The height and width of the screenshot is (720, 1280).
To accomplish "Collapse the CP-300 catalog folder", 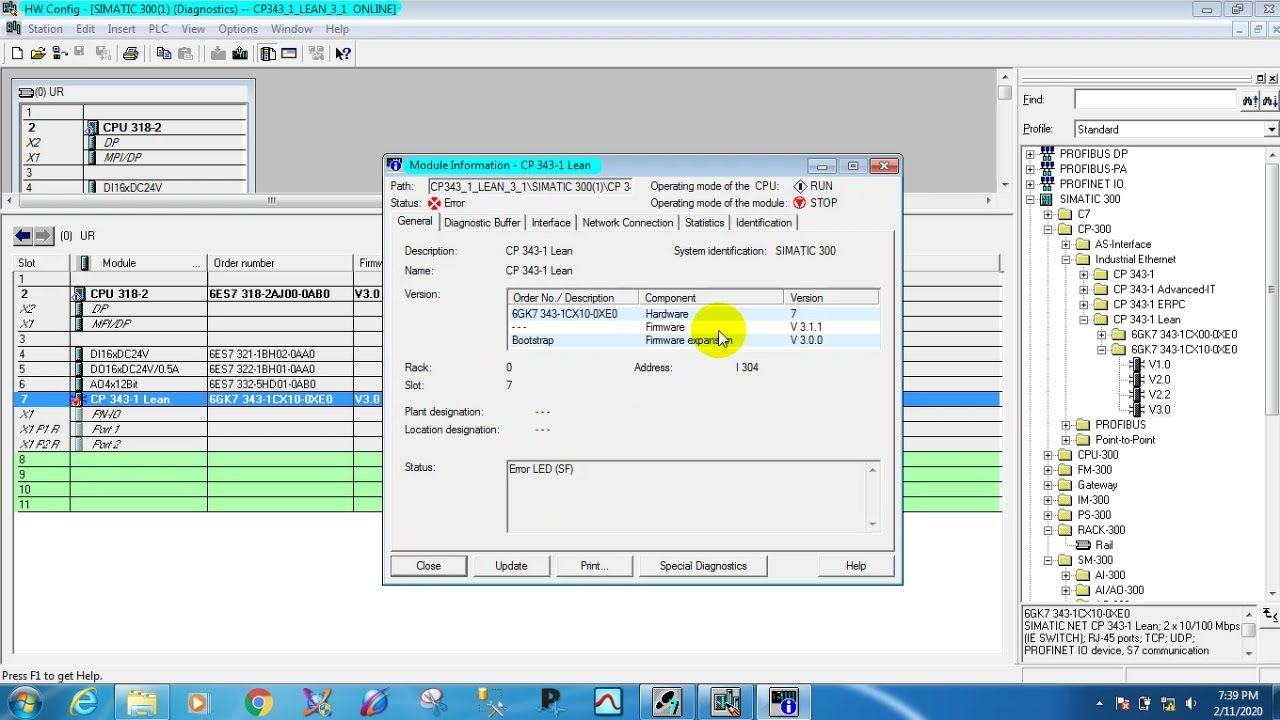I will pos(1048,229).
